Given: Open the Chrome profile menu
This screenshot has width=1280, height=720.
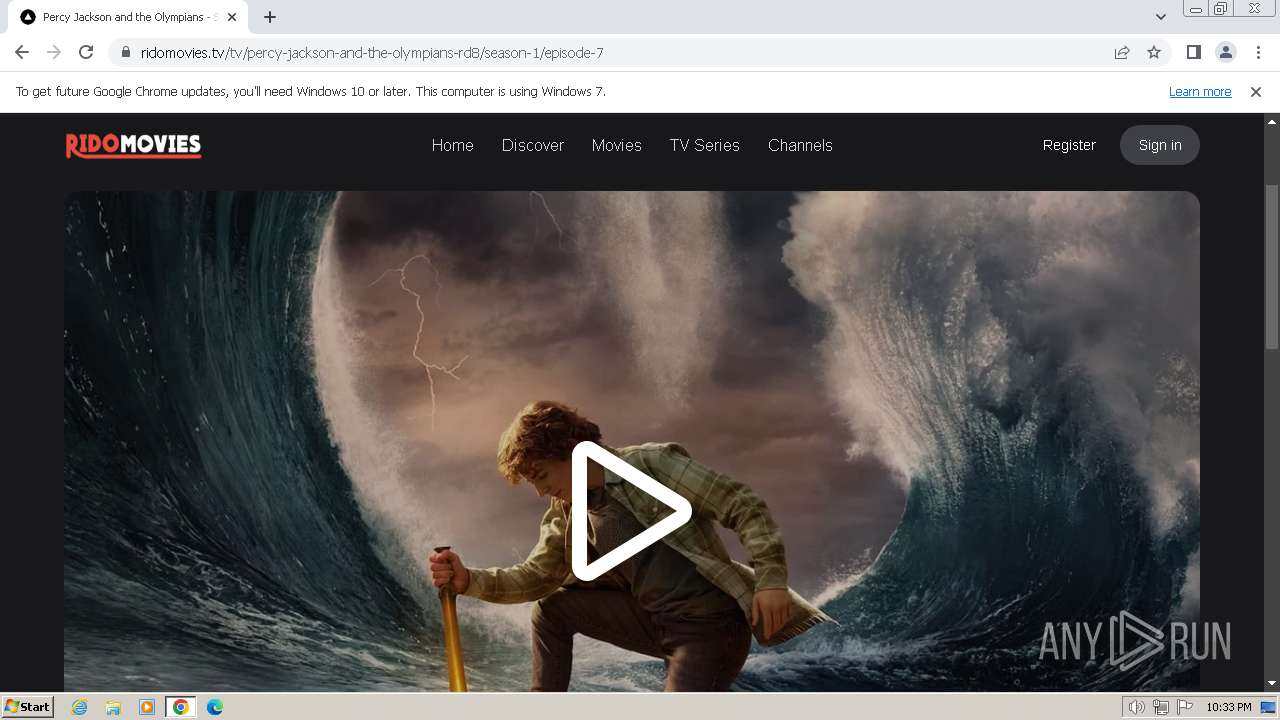Looking at the screenshot, I should 1225,52.
